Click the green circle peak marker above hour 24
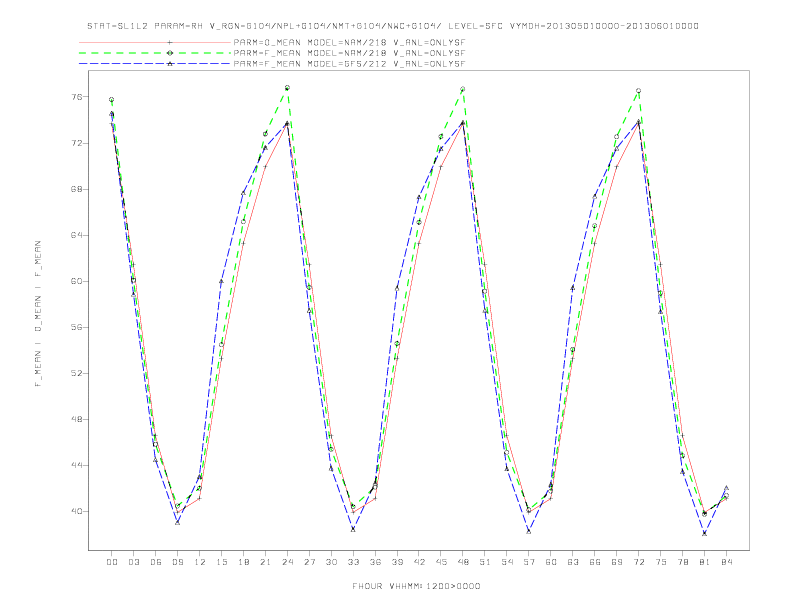Screen dimensions: 792x612 [287, 88]
